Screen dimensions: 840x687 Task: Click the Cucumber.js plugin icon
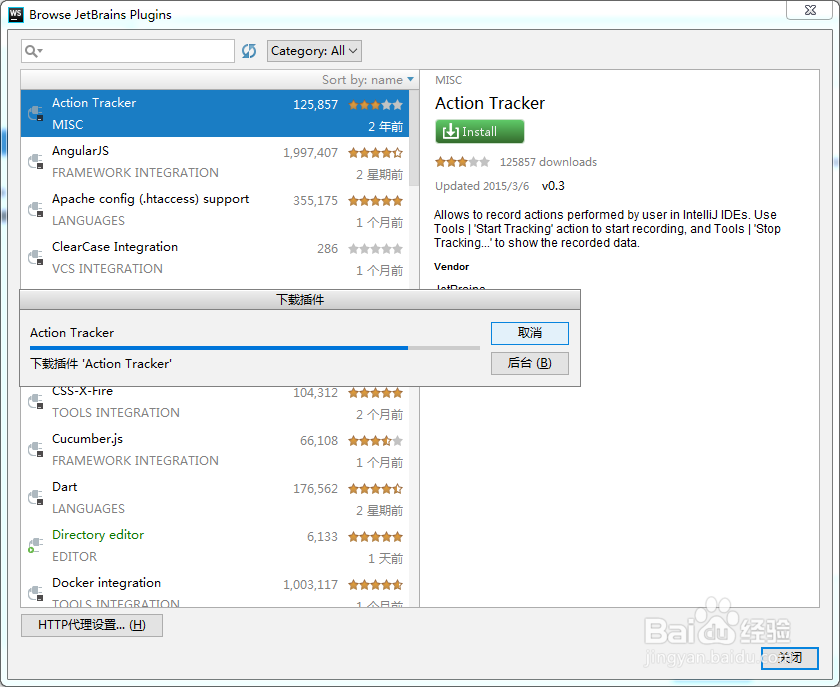[36, 449]
